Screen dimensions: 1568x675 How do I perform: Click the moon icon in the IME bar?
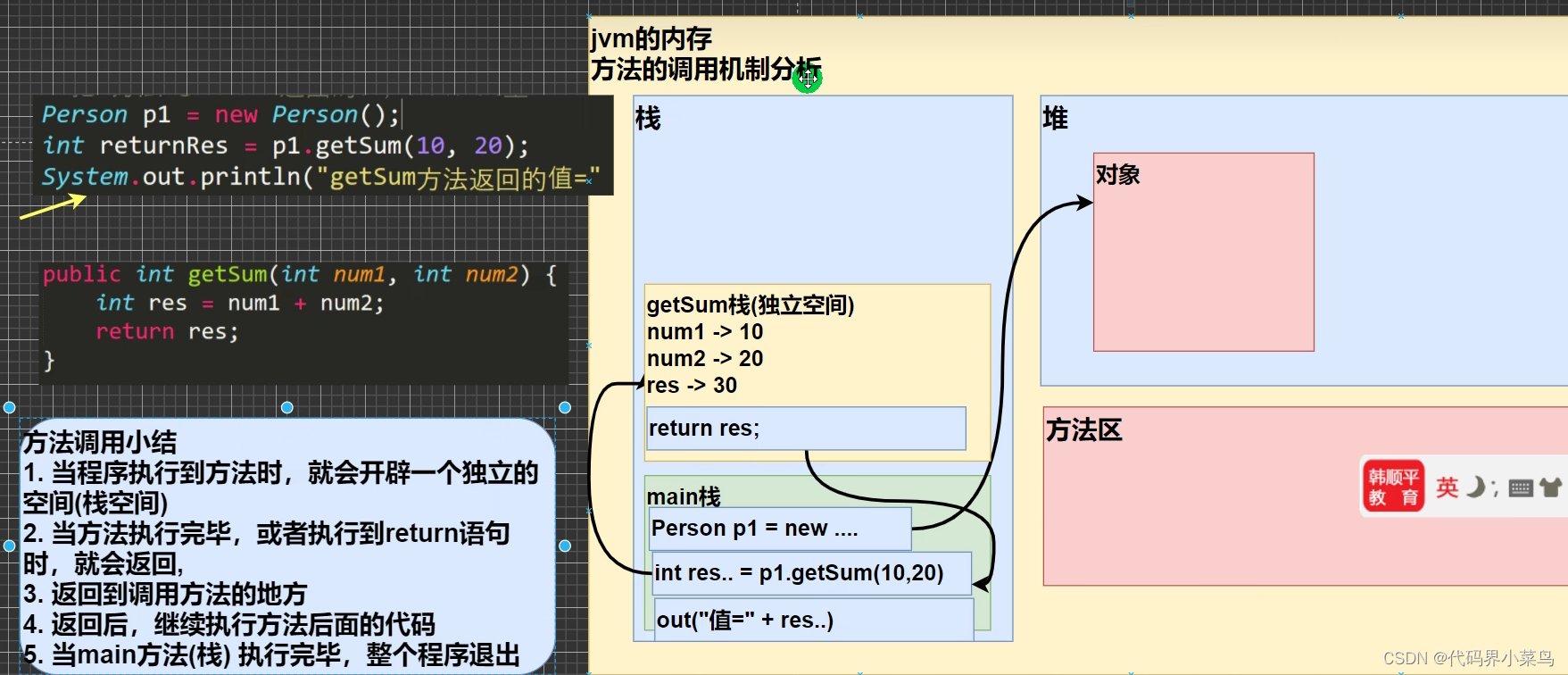(1476, 487)
